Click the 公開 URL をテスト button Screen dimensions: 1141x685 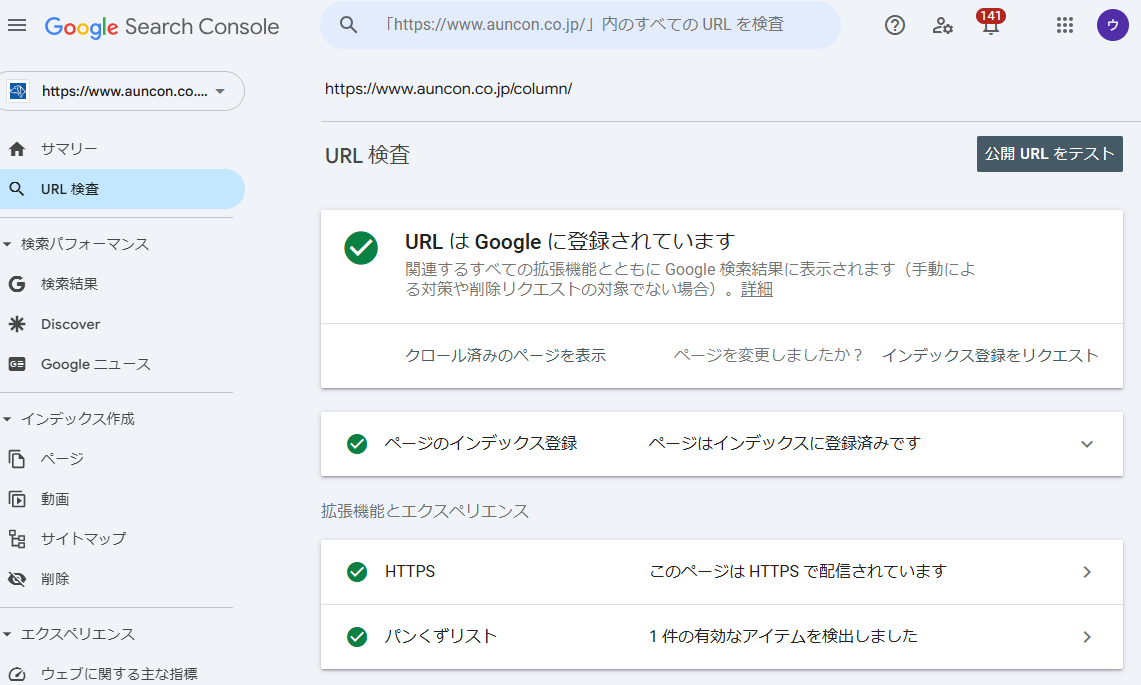pos(1049,154)
